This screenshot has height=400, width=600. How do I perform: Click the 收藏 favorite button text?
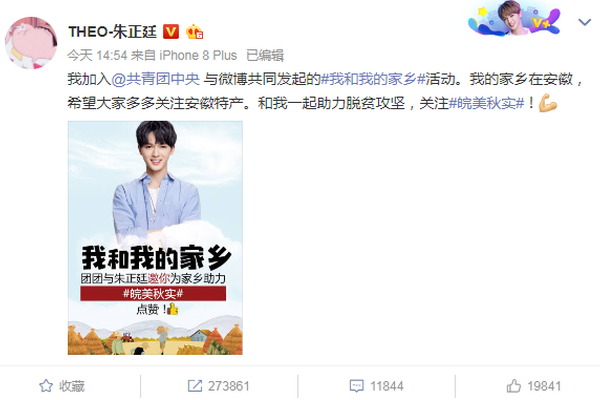pyautogui.click(x=72, y=386)
